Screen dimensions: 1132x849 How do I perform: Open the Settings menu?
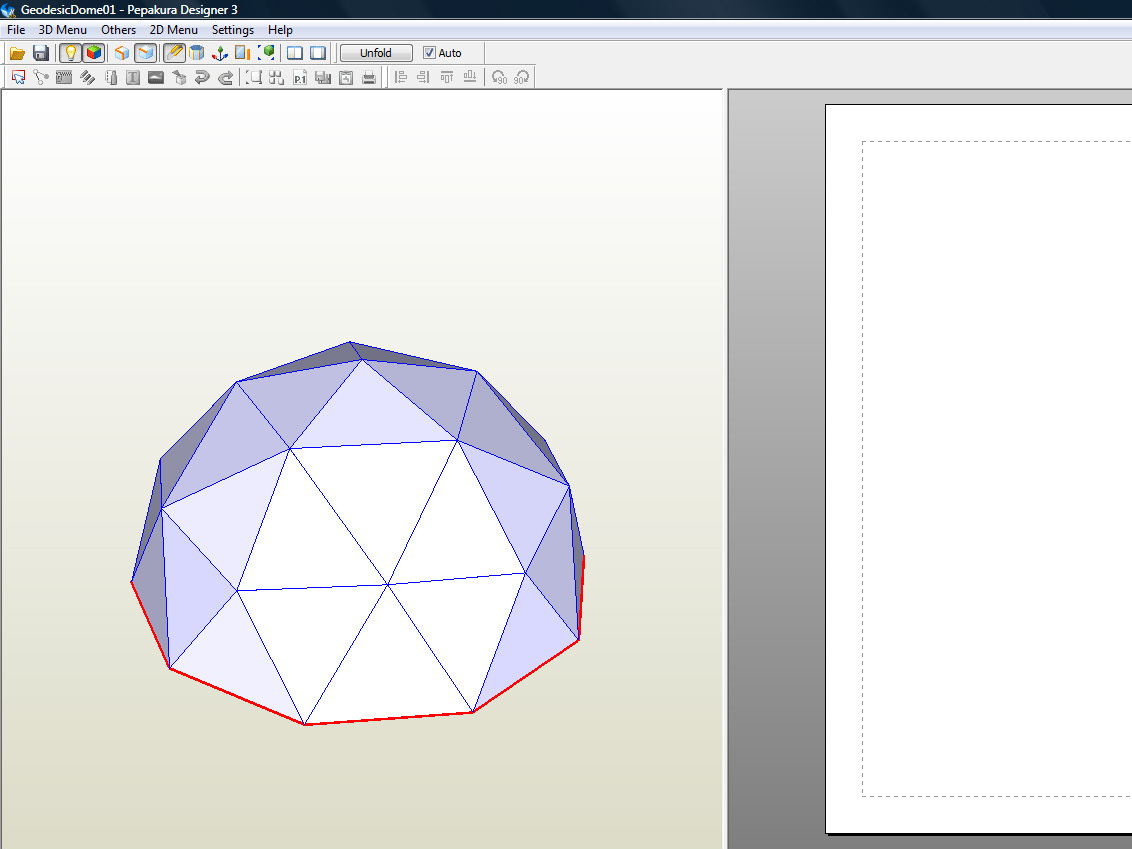pyautogui.click(x=232, y=30)
